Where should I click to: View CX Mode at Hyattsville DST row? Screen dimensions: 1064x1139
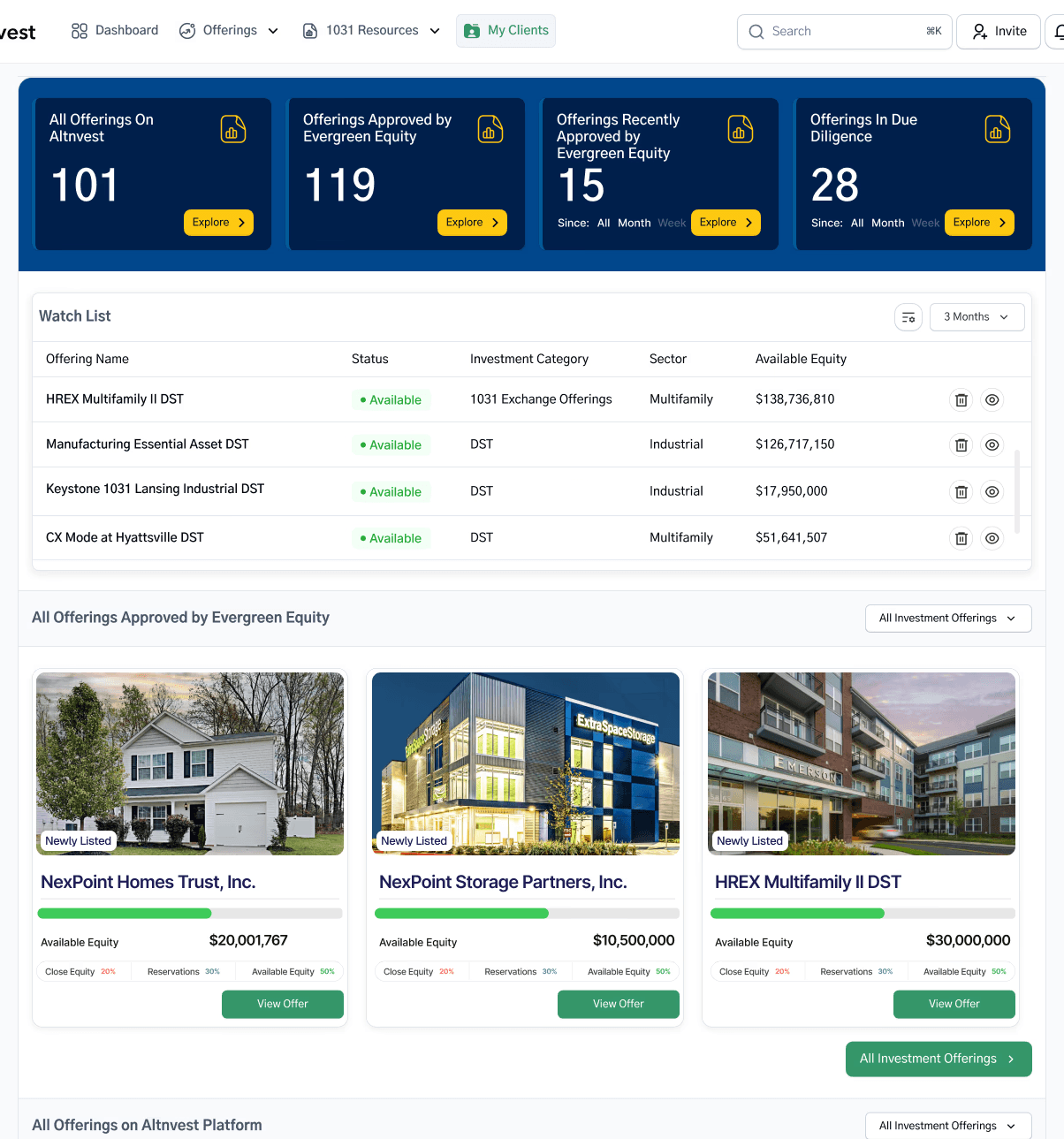(992, 538)
